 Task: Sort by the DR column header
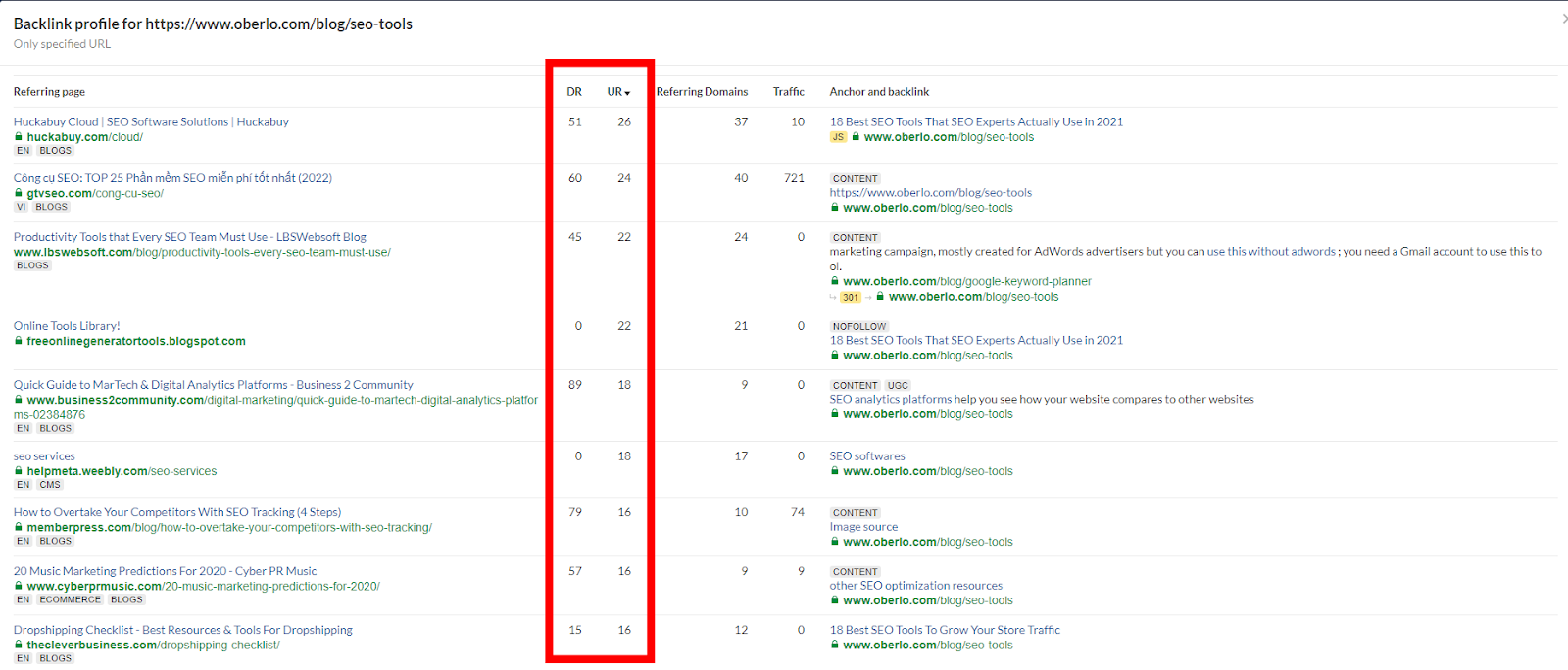[574, 92]
